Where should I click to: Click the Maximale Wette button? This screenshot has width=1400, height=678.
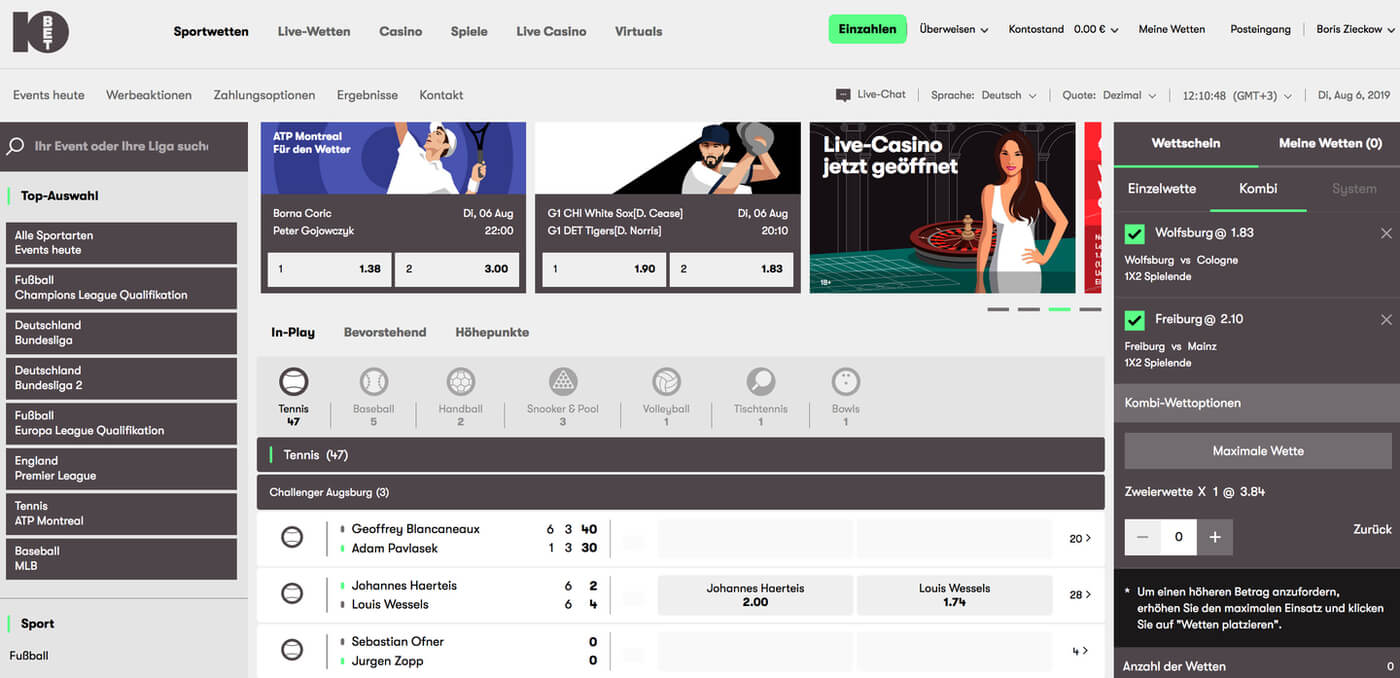coord(1258,451)
